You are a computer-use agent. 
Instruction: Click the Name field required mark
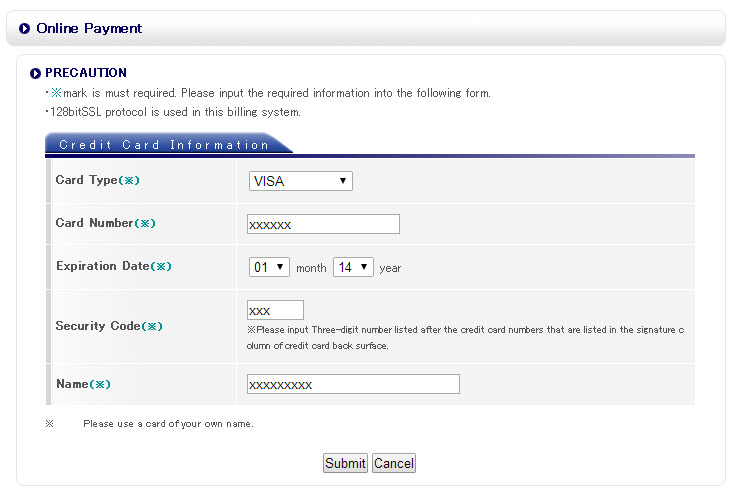pos(100,384)
